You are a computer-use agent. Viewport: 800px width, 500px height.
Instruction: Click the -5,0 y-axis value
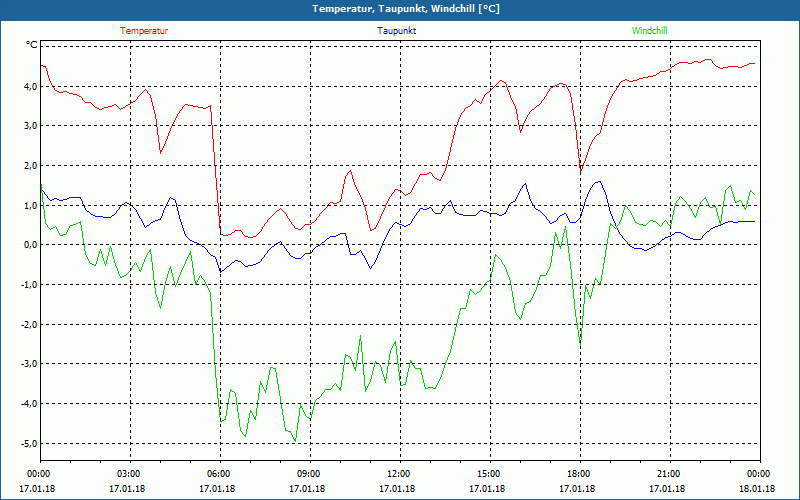click(30, 443)
